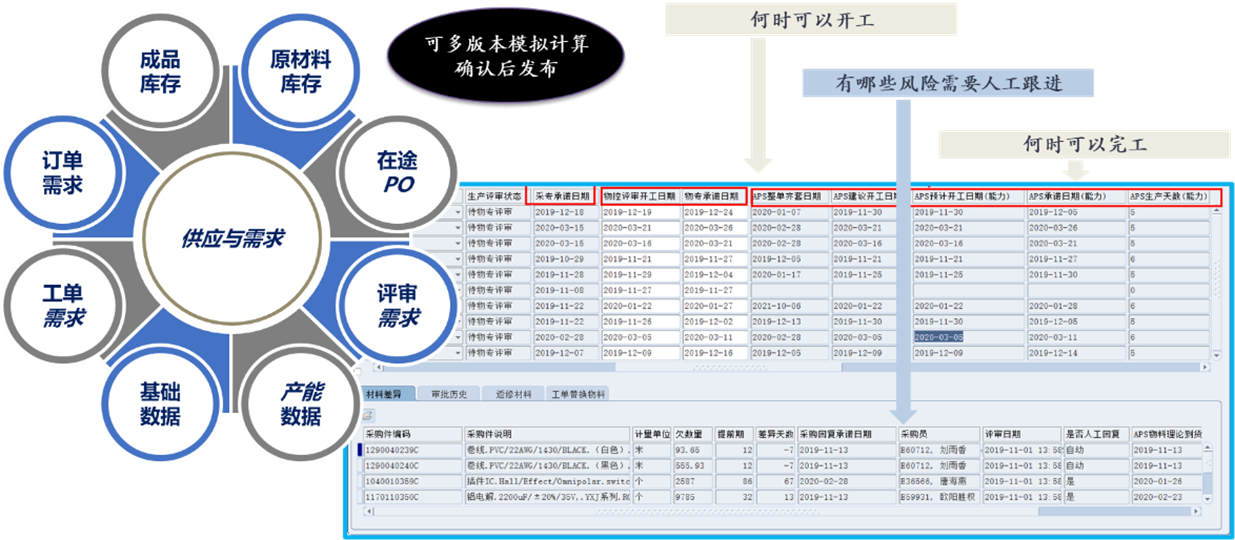This screenshot has width=1235, height=540.
Task: Click the cell showing 2019-12-02
Action: tap(714, 322)
